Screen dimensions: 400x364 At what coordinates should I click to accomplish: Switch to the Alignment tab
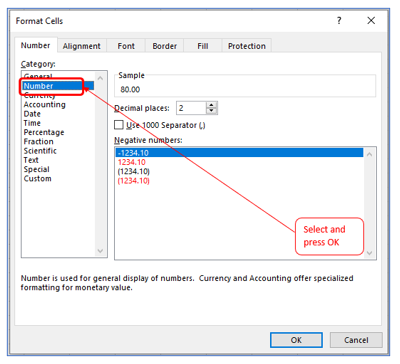pos(82,46)
